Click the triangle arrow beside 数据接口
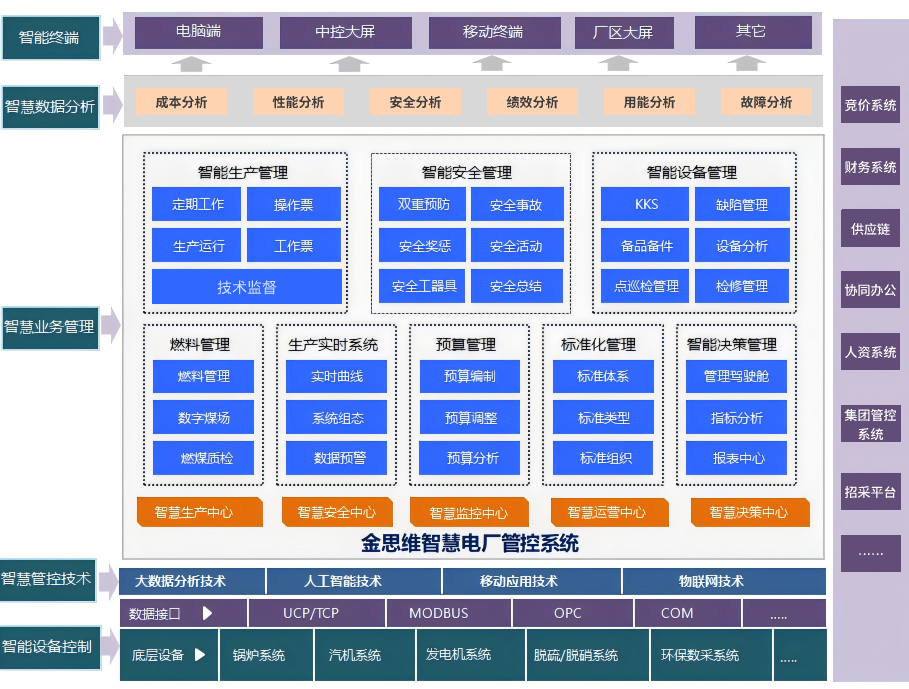Image resolution: width=909 pixels, height=689 pixels. click(207, 613)
